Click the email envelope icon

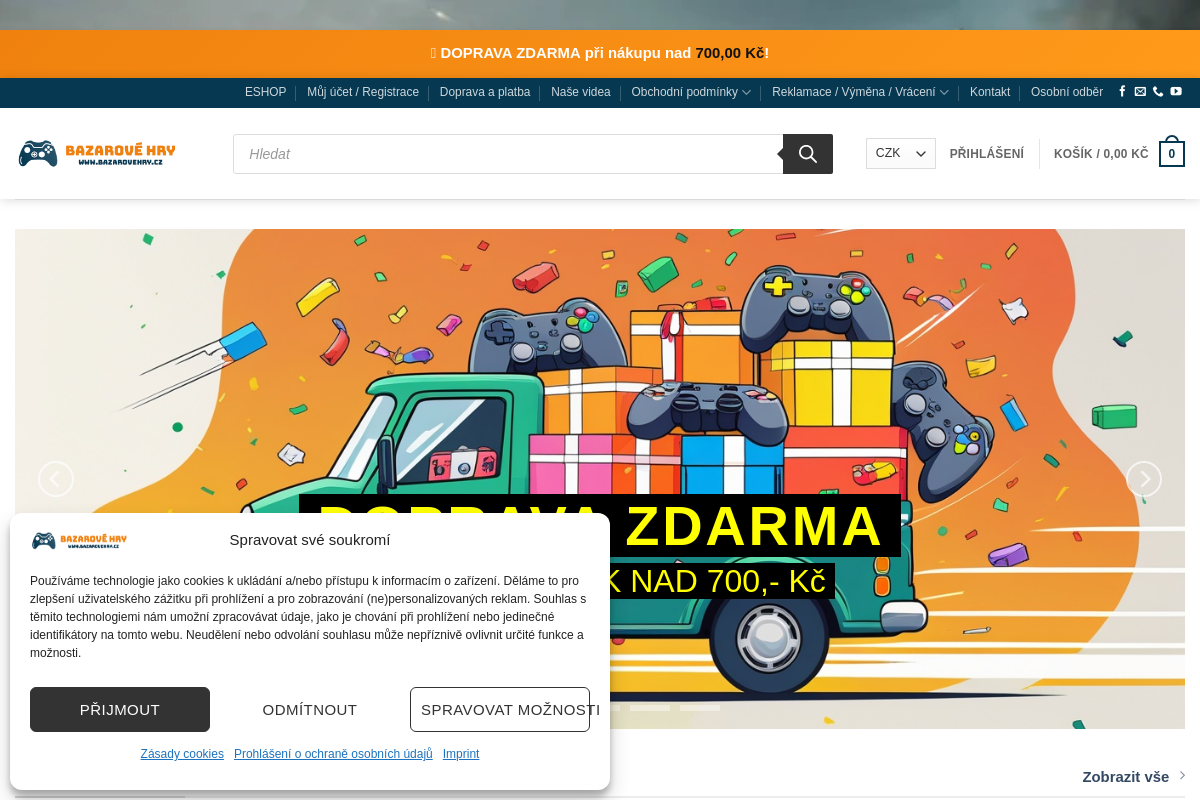point(1140,92)
